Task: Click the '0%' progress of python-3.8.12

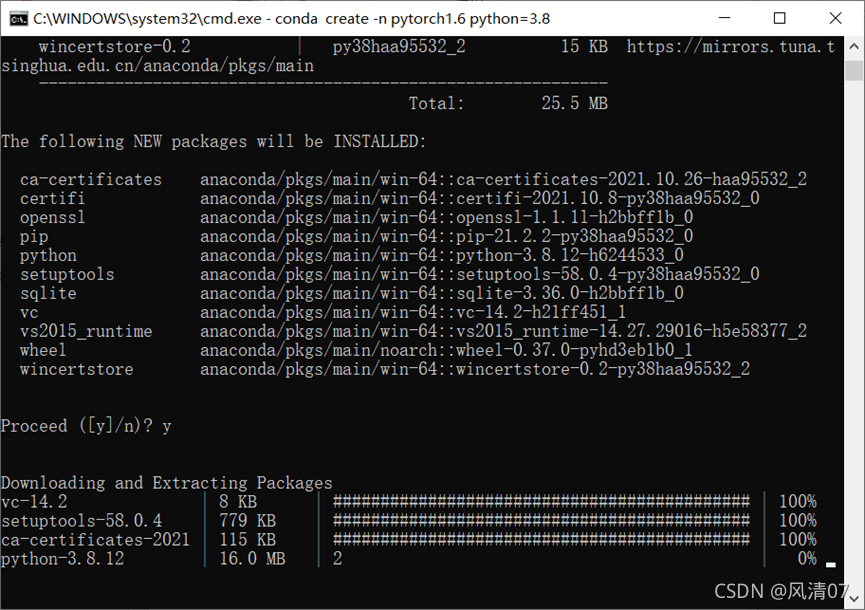Action: tap(807, 559)
